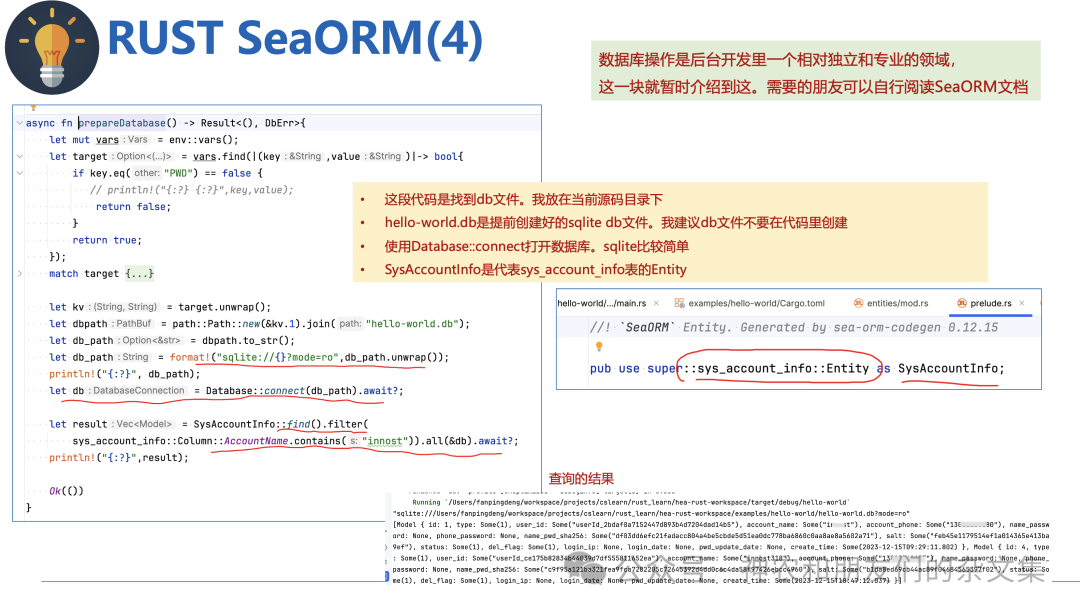Click the println!("{:?}",result) line
The height and width of the screenshot is (613, 1080).
point(118,457)
